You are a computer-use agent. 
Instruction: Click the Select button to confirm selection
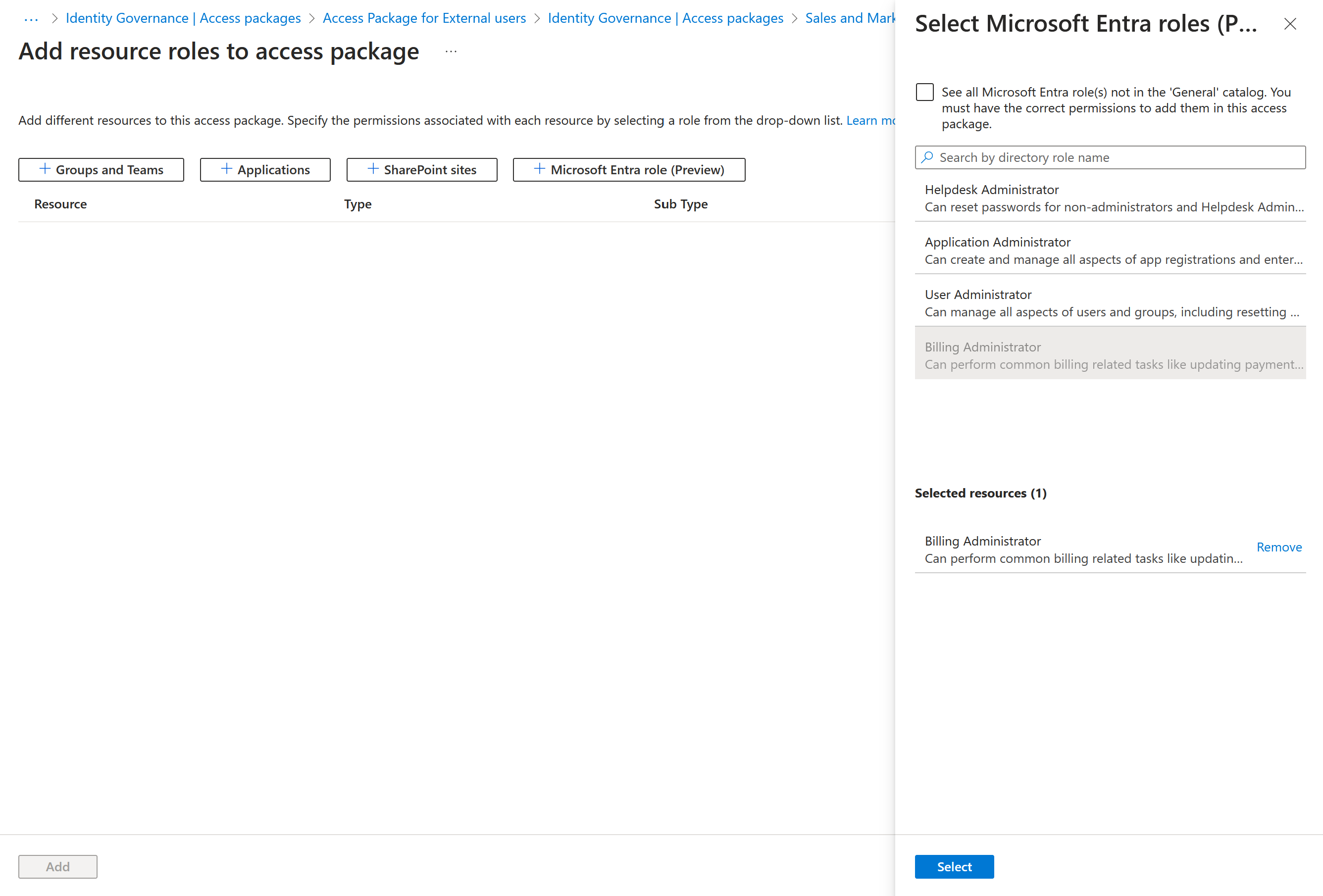coord(954,867)
